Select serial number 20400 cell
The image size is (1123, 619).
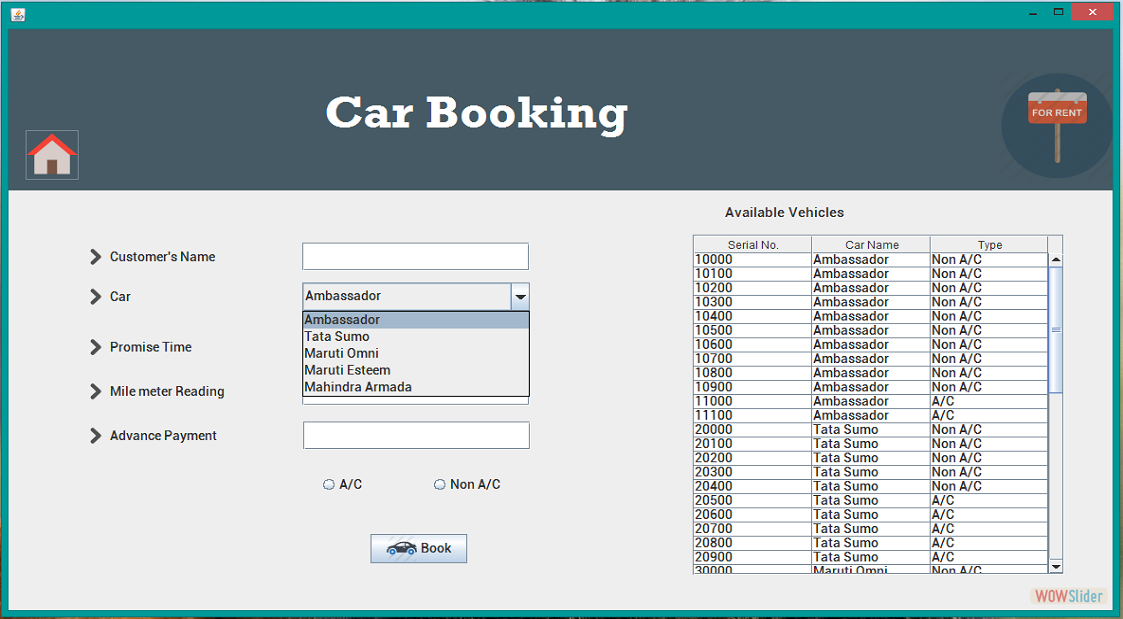point(753,486)
